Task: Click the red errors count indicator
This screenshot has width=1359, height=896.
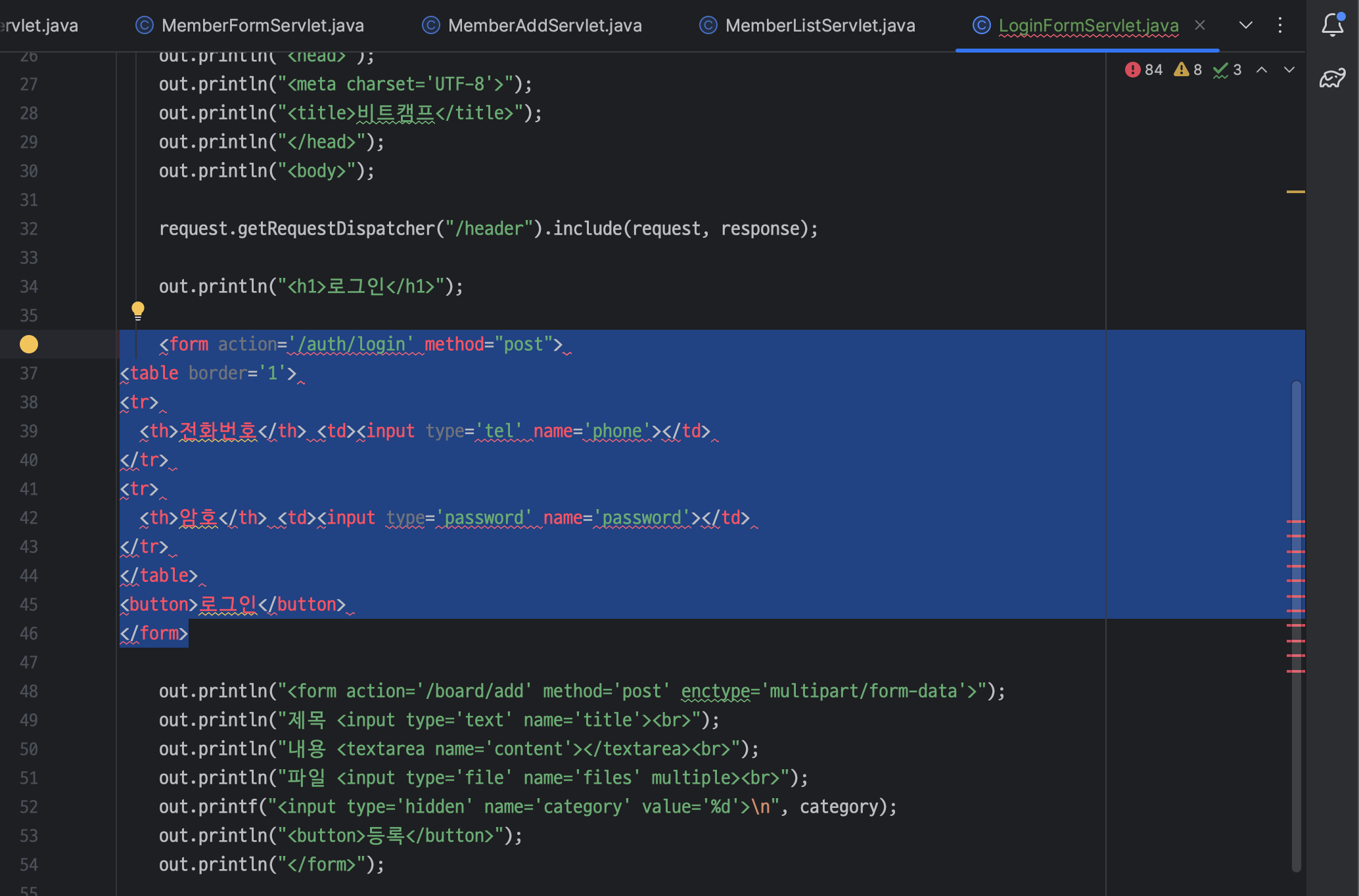Action: [1143, 70]
